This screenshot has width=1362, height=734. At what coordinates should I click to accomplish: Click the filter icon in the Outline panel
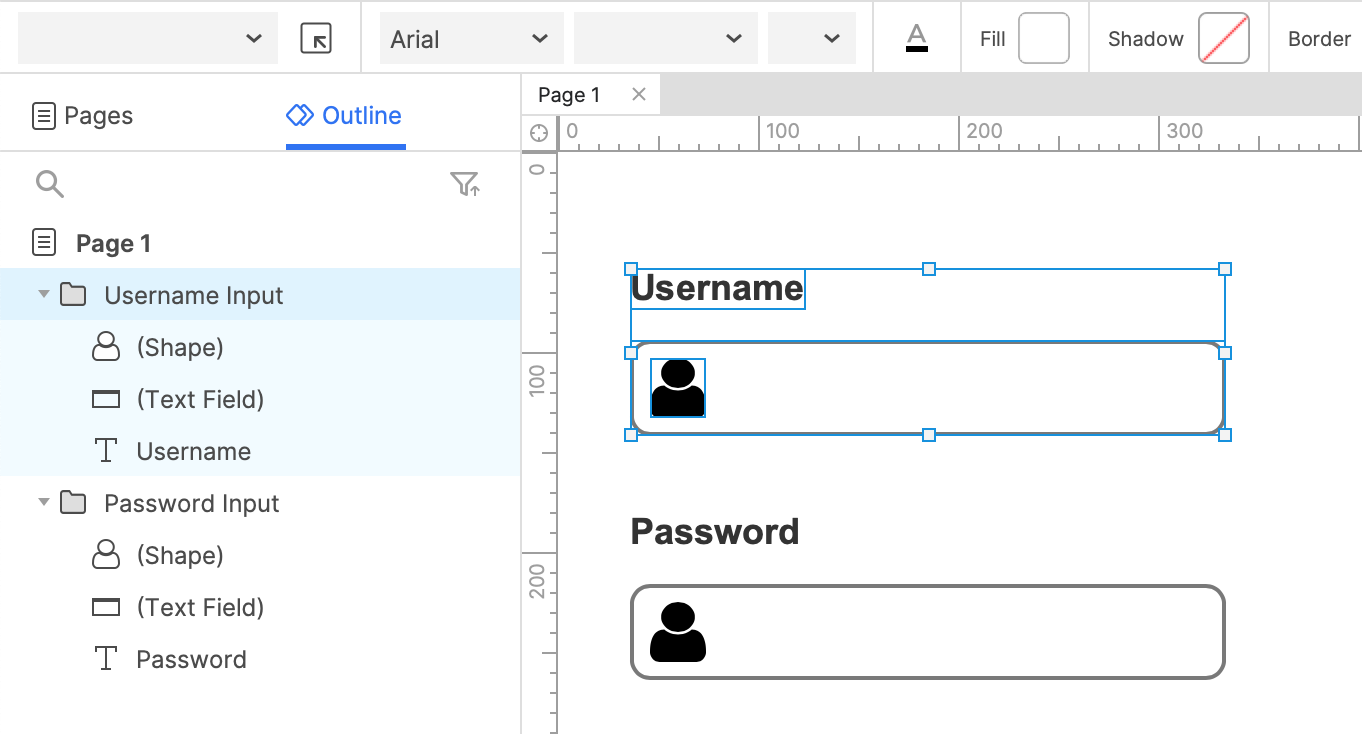click(464, 184)
